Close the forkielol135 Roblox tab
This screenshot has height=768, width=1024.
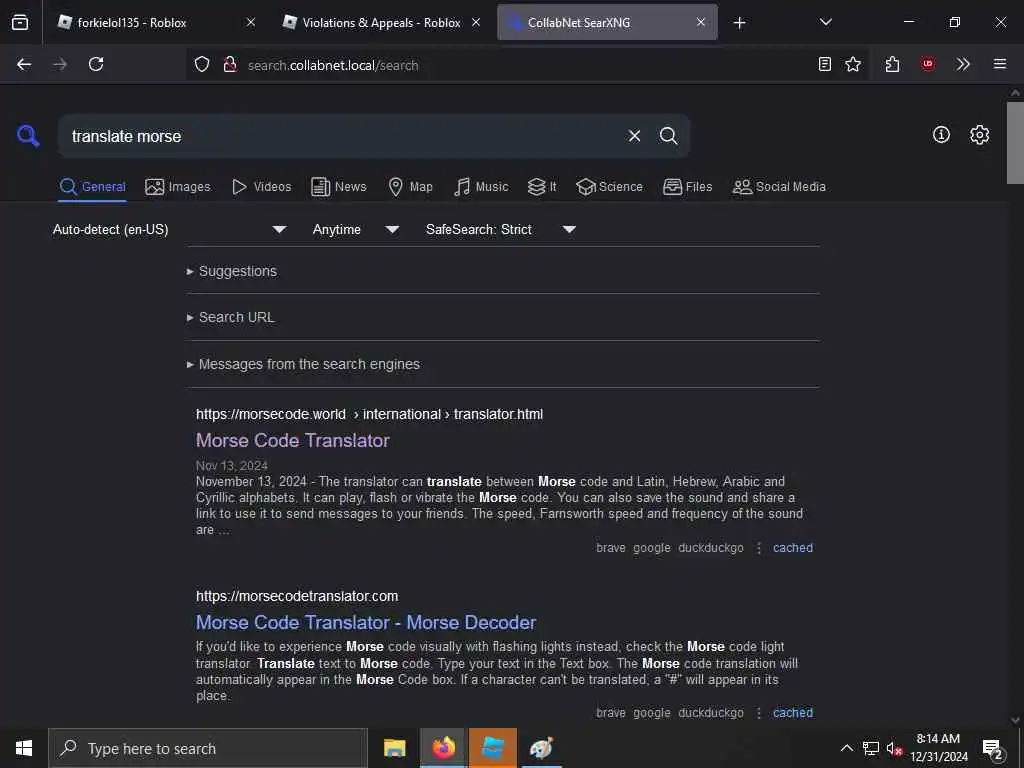click(251, 22)
